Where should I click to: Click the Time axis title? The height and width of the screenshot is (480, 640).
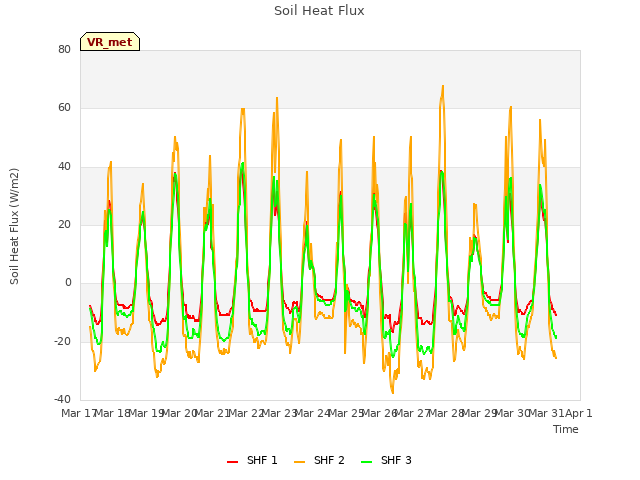tap(566, 429)
